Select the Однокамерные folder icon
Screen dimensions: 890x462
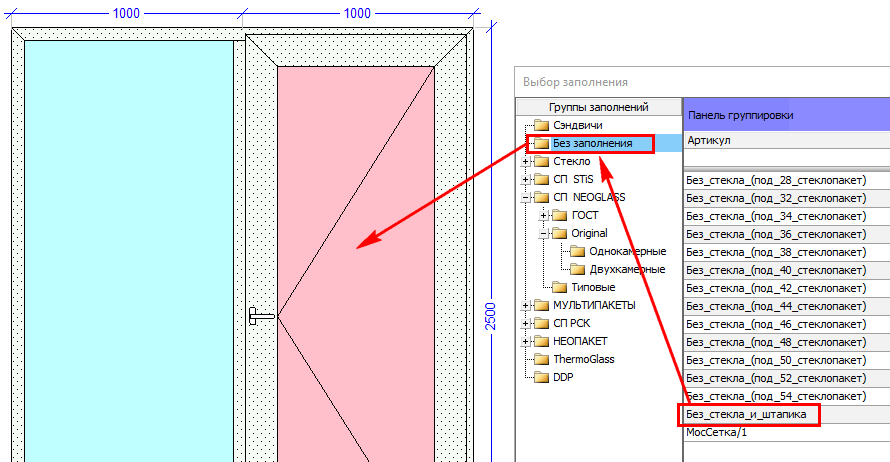(x=577, y=251)
